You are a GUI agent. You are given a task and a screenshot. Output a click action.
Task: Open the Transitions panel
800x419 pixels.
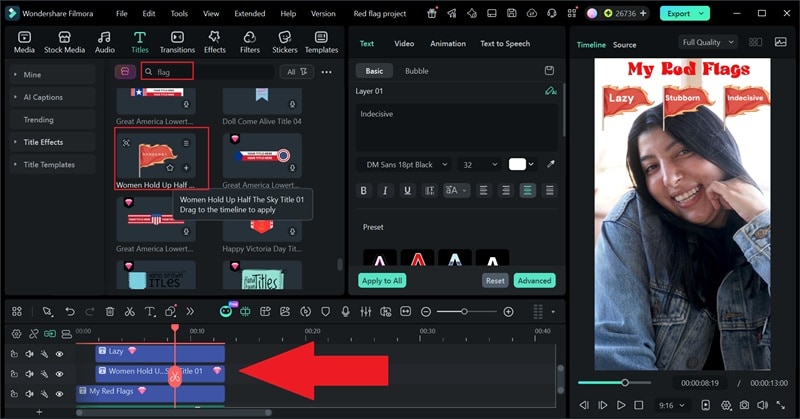pyautogui.click(x=177, y=42)
